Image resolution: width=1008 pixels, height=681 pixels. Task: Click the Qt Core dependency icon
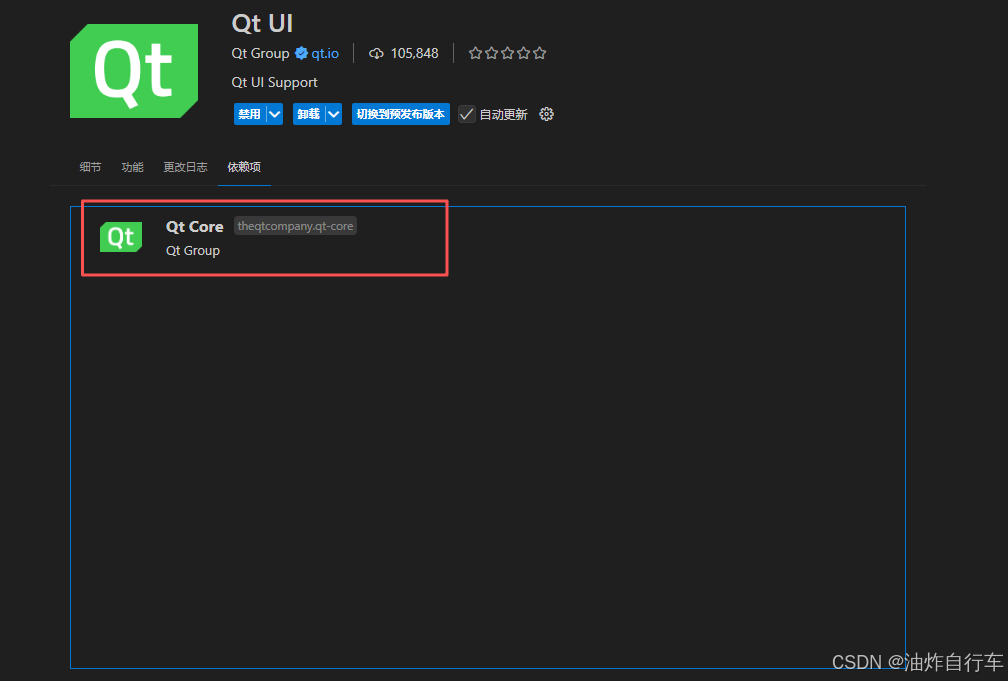(121, 237)
